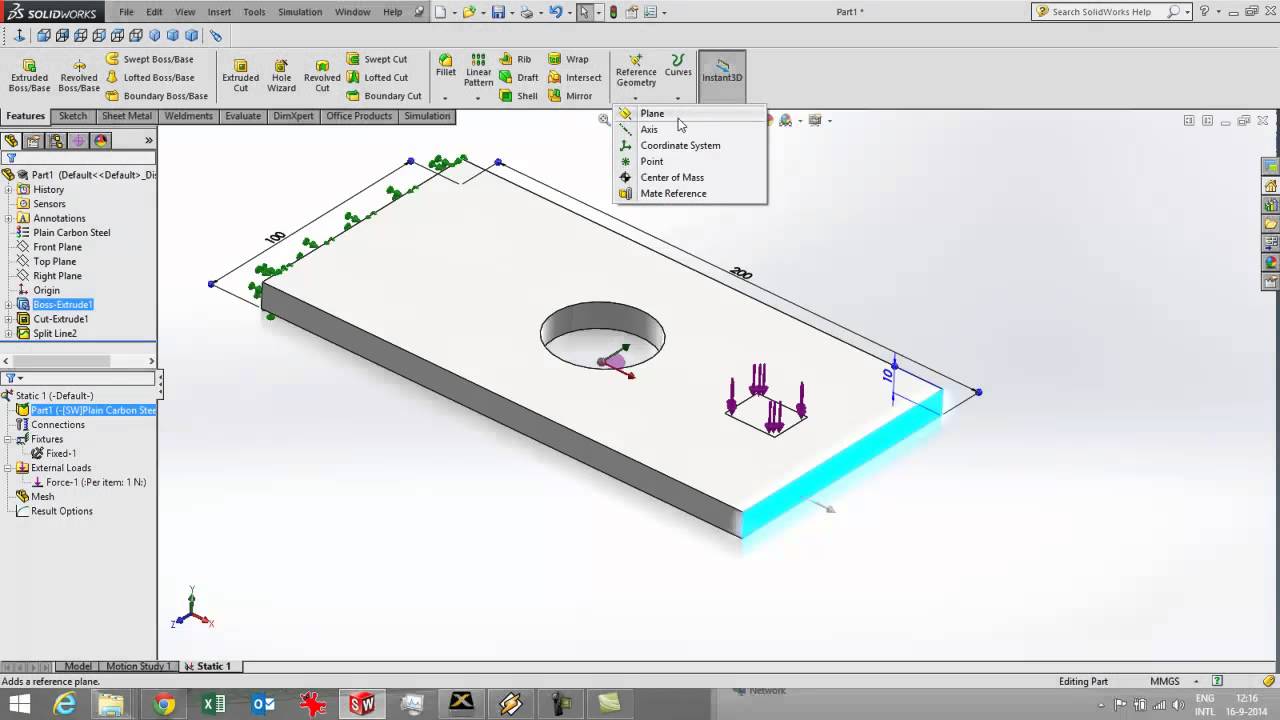Open the Linear Pattern dropdown arrow
Image resolution: width=1280 pixels, height=720 pixels.
coord(478,98)
